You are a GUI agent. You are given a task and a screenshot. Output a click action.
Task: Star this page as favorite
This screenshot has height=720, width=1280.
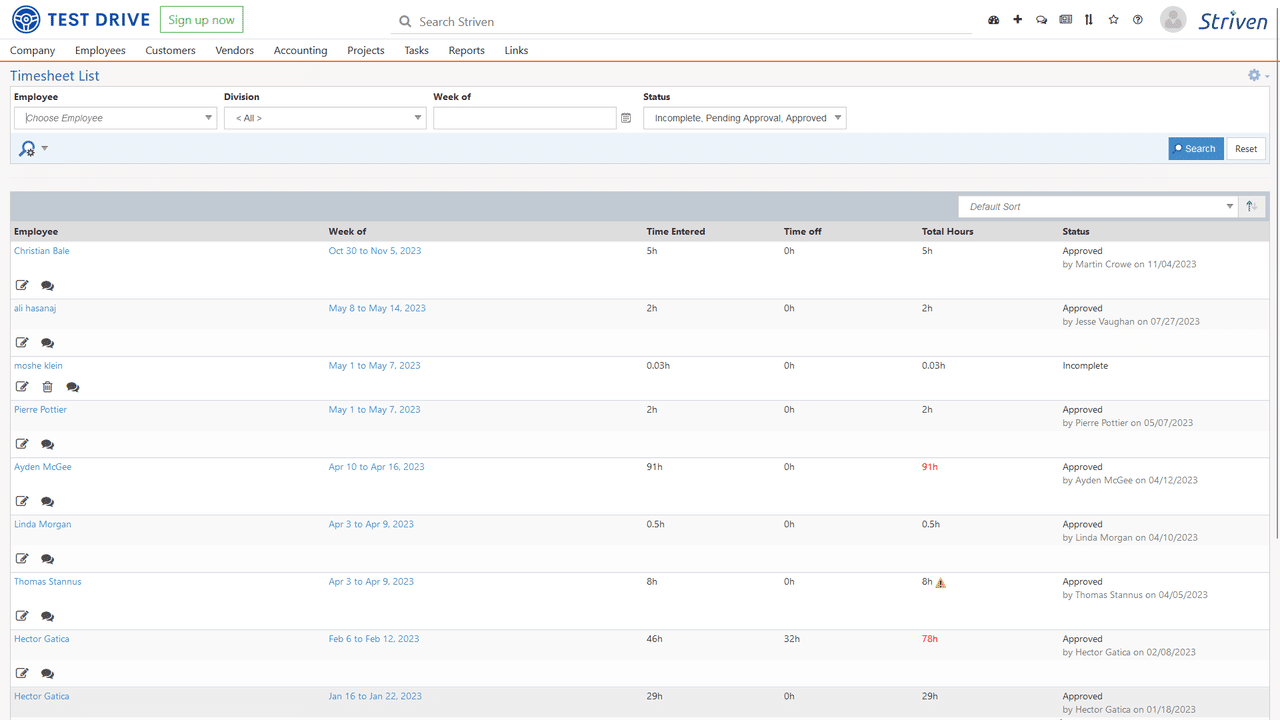[1113, 19]
